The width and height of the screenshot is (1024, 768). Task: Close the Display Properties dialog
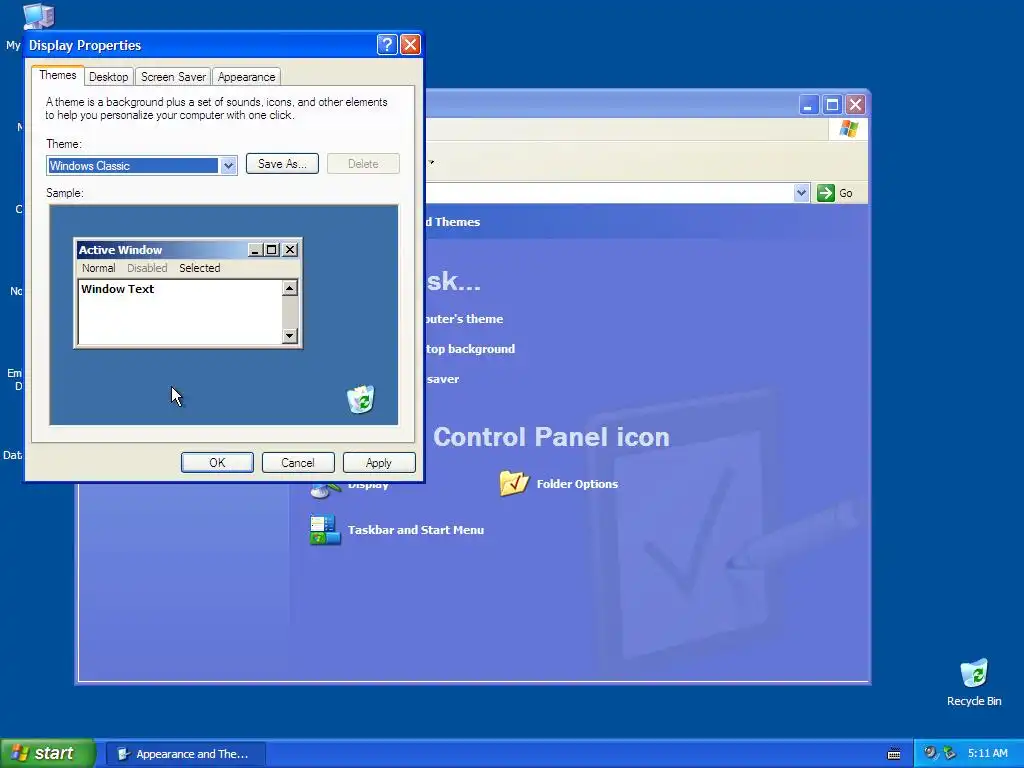[x=410, y=44]
